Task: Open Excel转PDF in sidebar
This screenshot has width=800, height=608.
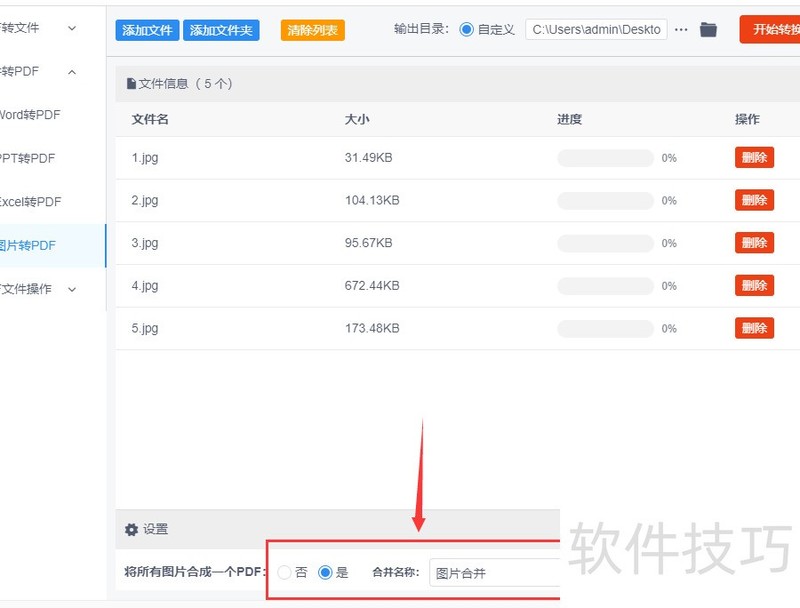Action: point(30,202)
